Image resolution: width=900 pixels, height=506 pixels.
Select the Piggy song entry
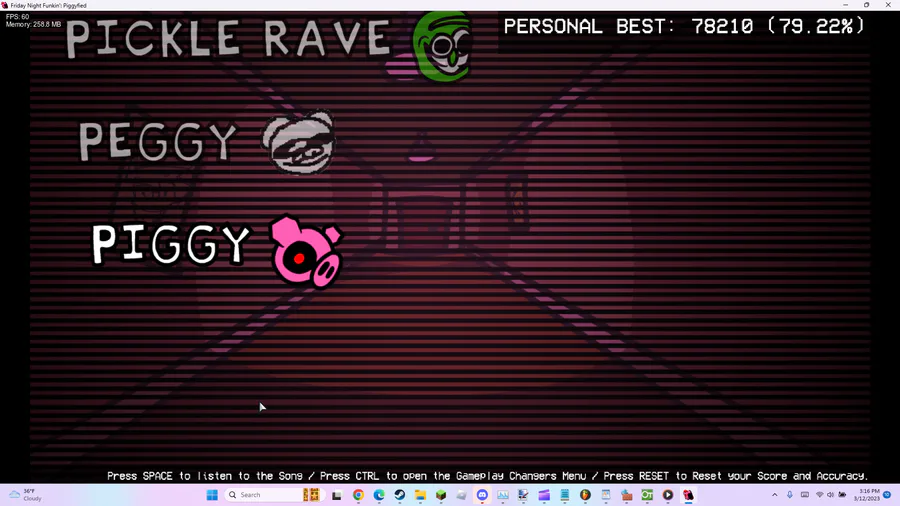click(x=171, y=244)
